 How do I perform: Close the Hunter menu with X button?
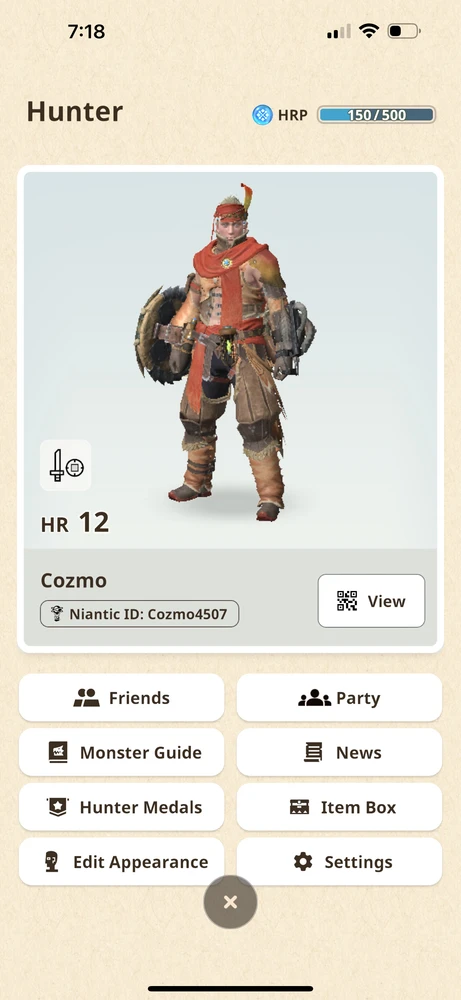click(230, 902)
